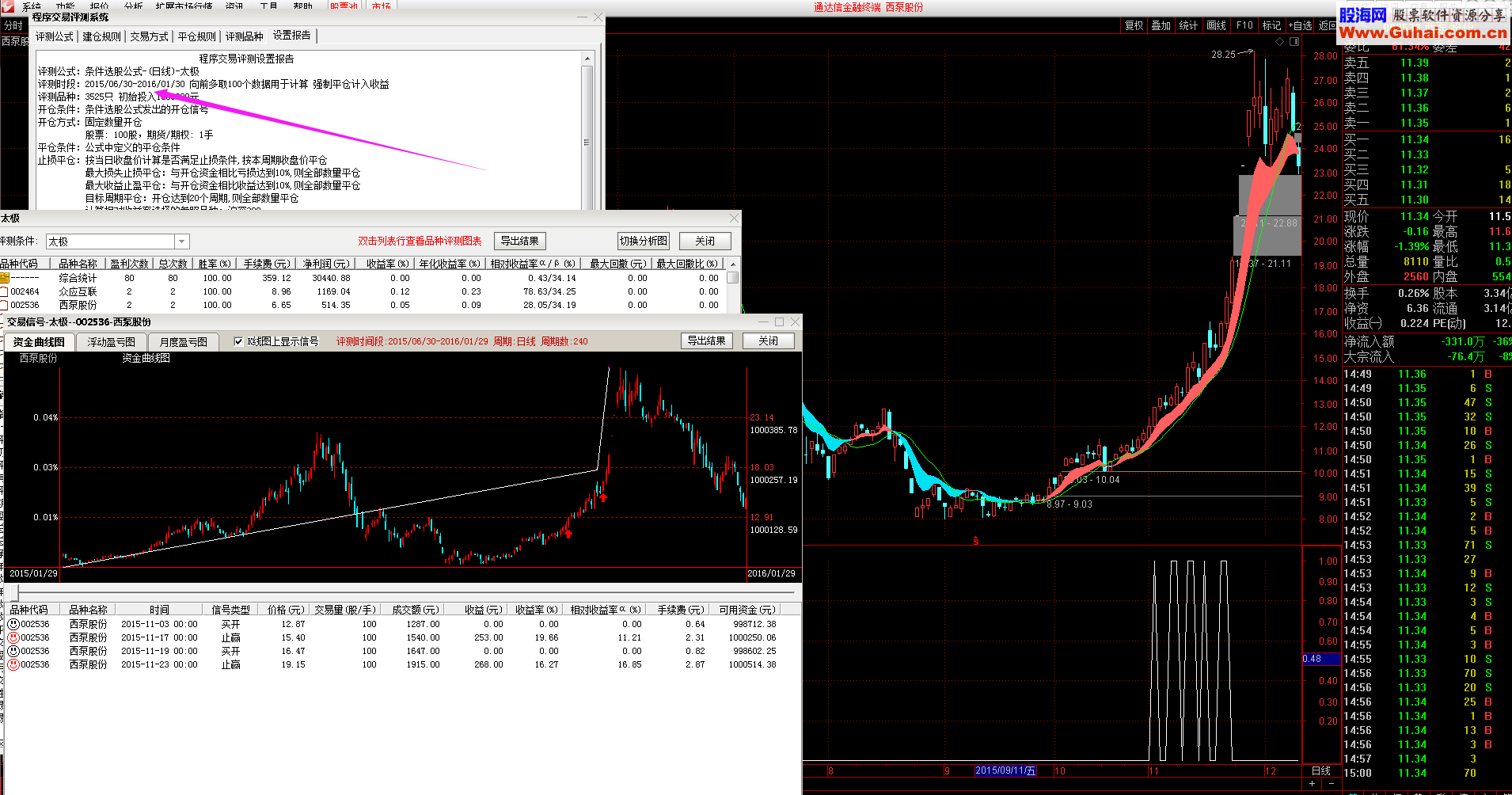Screen dimensions: 1512x795
Task: Click the 日线 period label at chart bottom
Action: [x=1321, y=770]
